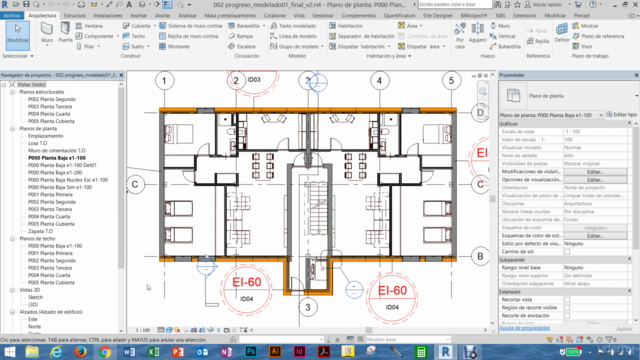Screen dimensions: 640x360
Task: Switch to the Anotar tab
Action: (x=163, y=16)
